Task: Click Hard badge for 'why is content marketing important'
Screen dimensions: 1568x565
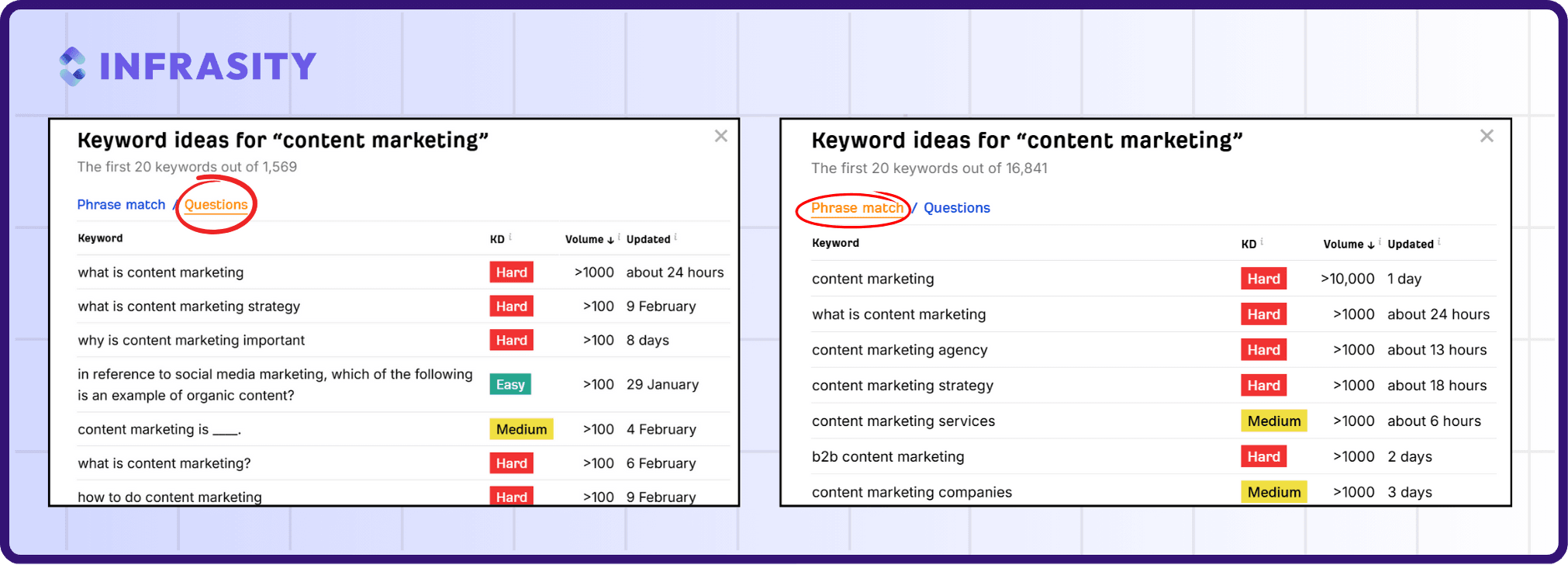Action: tap(511, 341)
